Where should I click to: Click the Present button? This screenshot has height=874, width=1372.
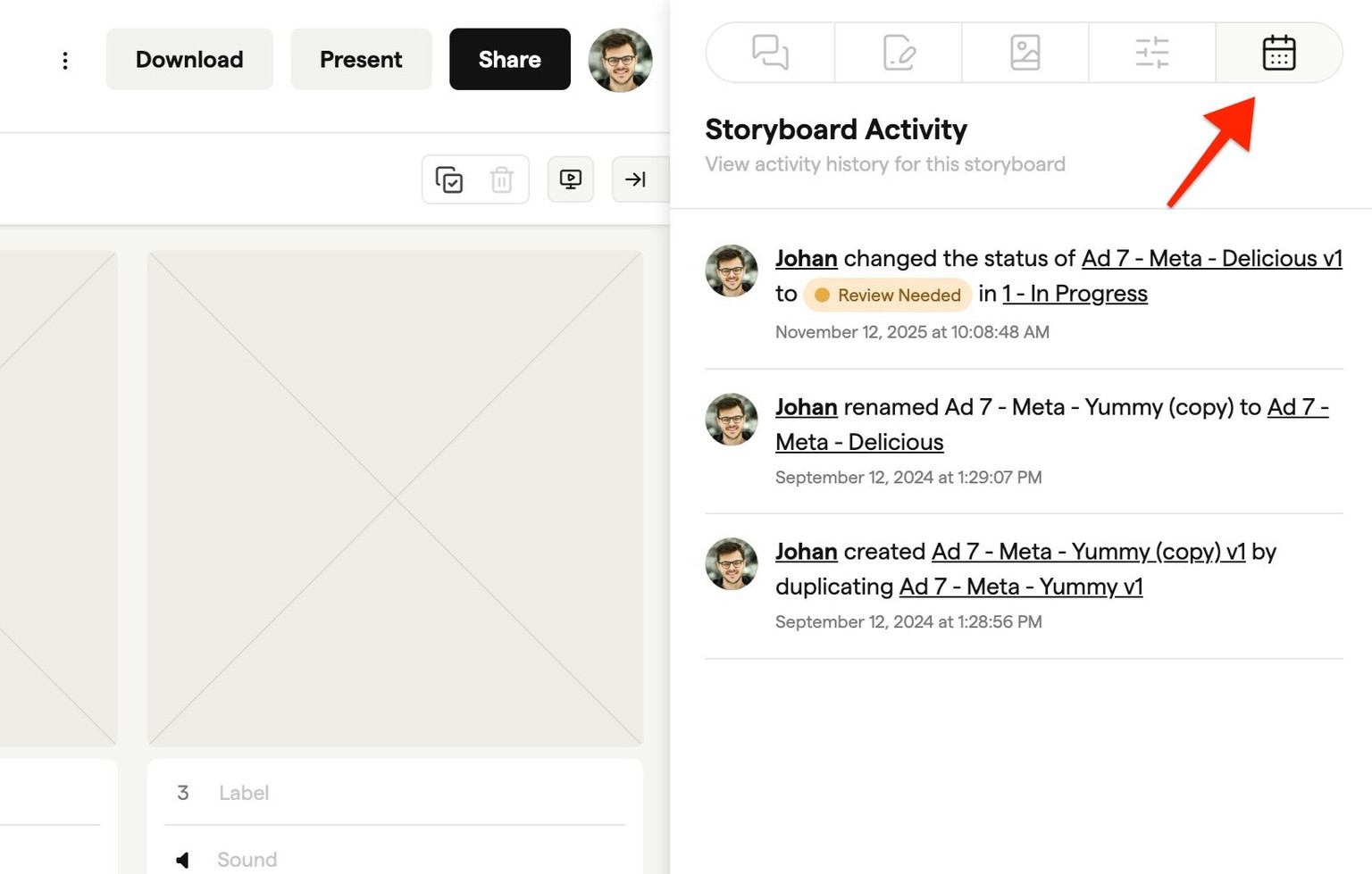coord(361,60)
